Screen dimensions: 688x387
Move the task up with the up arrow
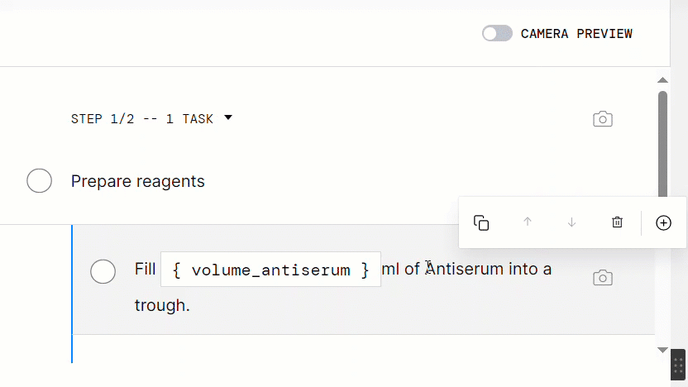[x=527, y=222]
